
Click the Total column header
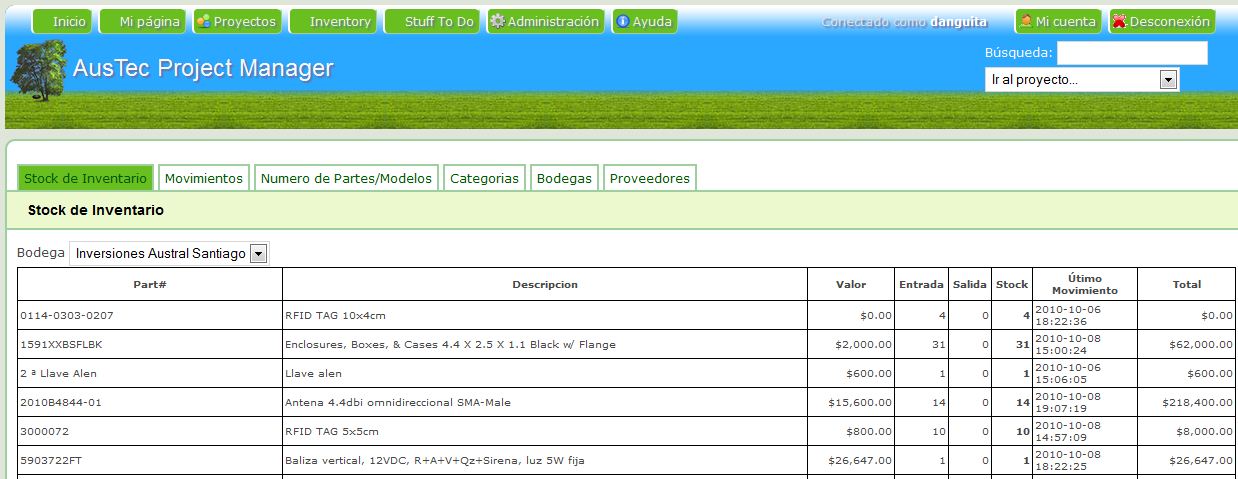tap(1186, 285)
